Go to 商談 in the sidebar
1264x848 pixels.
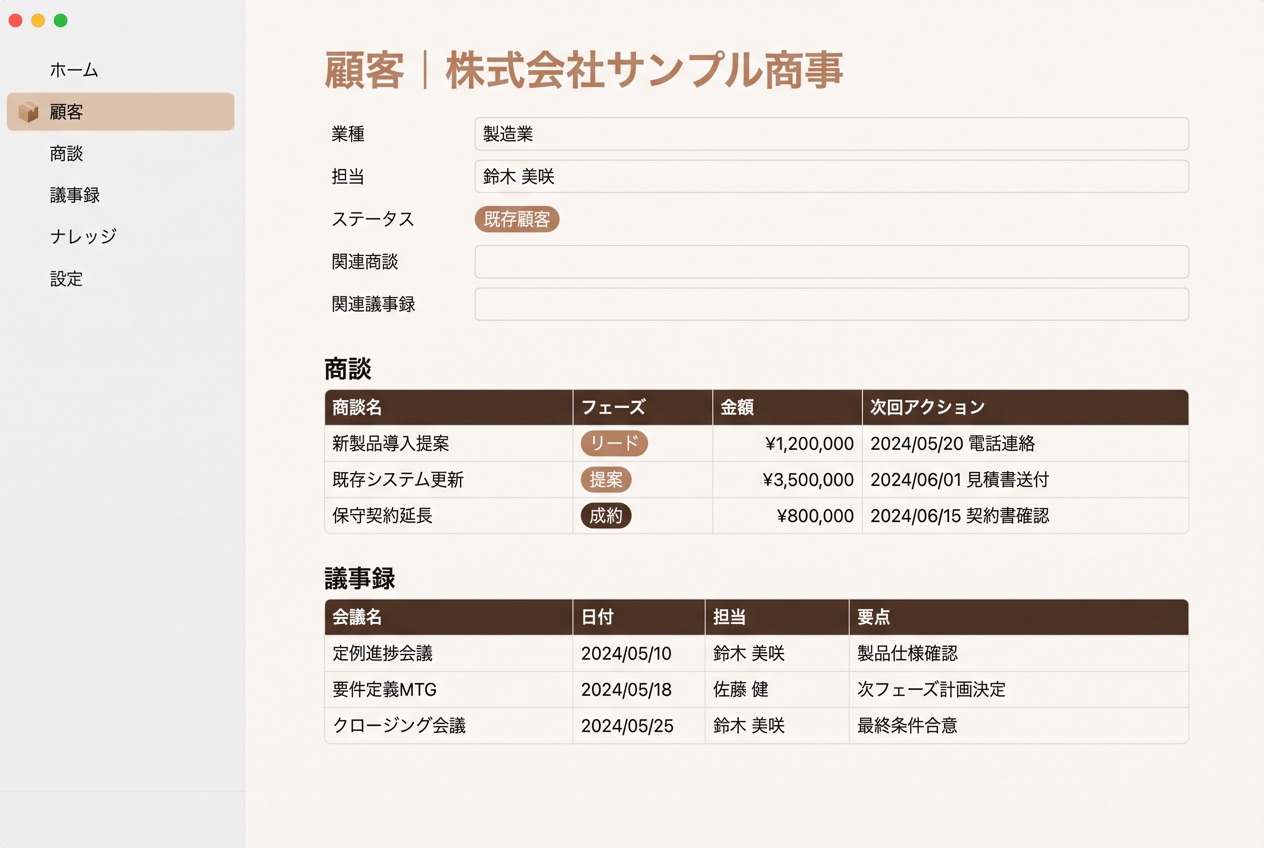tap(66, 154)
